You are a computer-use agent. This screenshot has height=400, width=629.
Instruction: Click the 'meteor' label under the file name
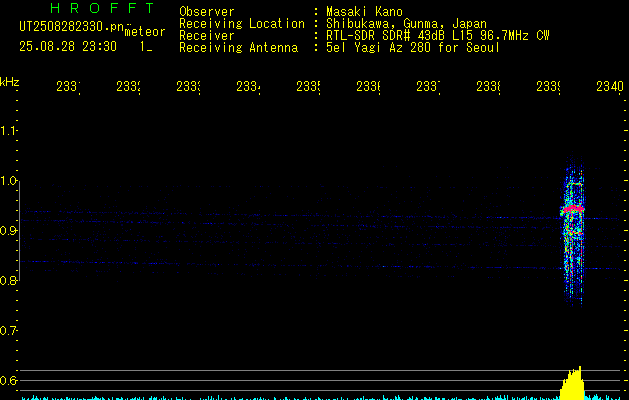click(x=145, y=32)
